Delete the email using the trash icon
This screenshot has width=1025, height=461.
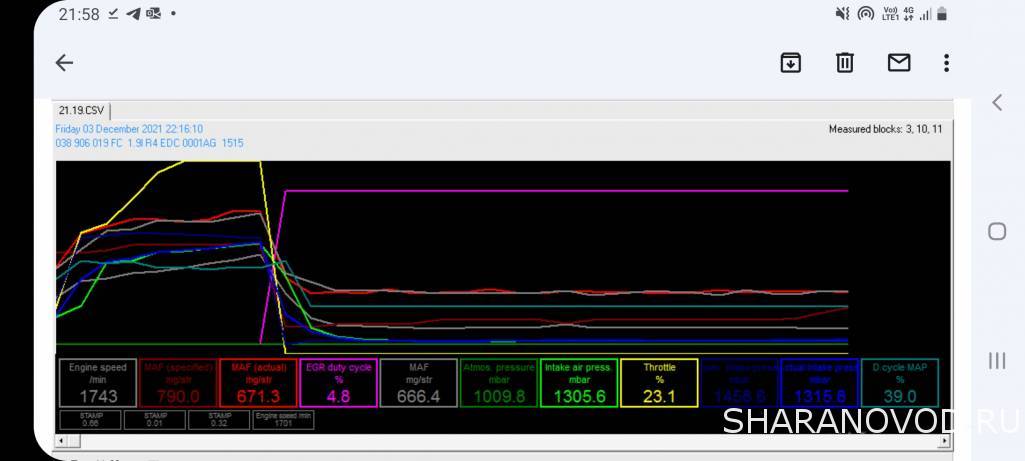coord(845,63)
